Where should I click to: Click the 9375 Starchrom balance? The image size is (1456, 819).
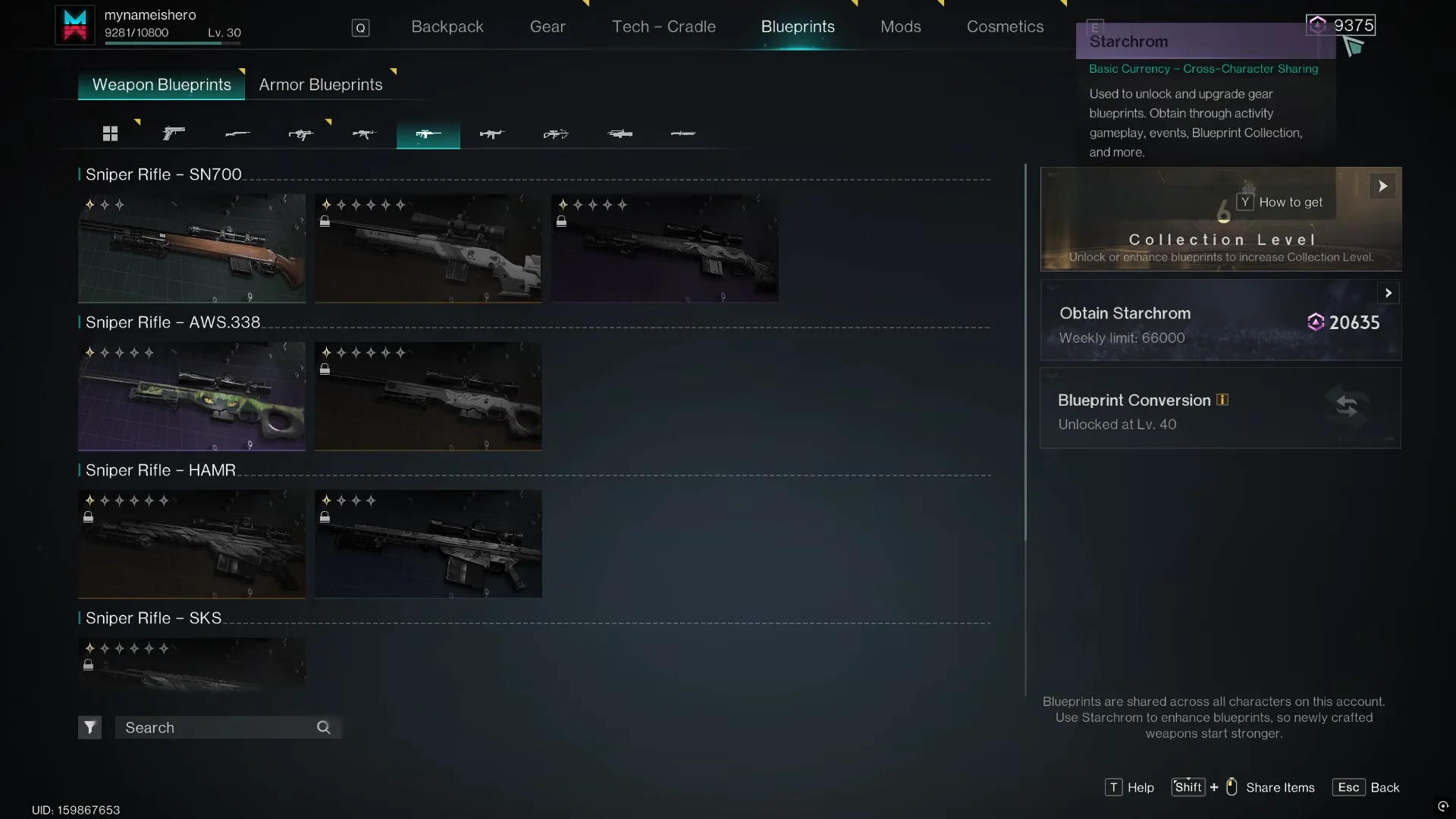pyautogui.click(x=1354, y=25)
